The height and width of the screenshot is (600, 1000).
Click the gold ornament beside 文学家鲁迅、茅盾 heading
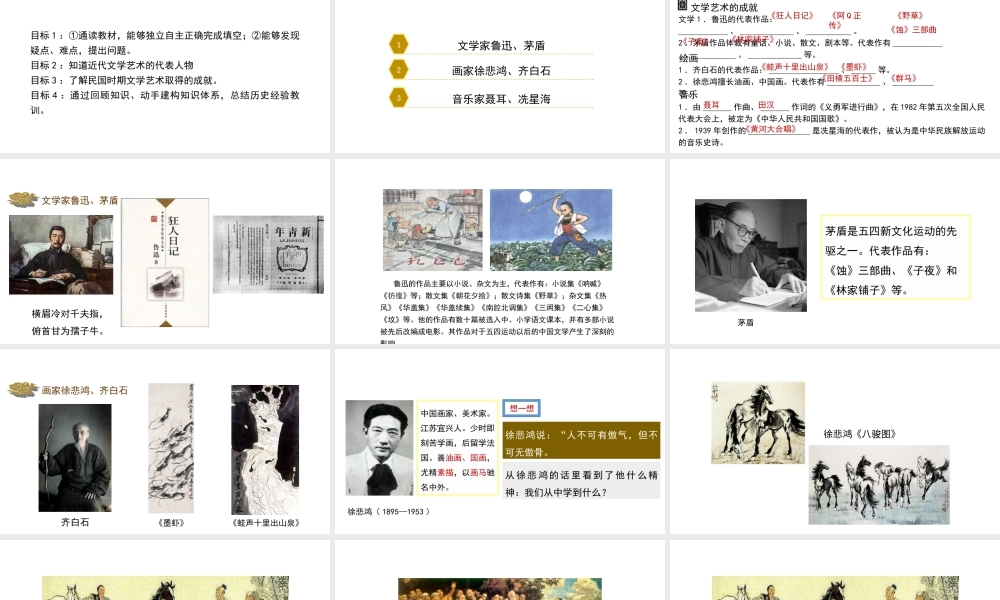23,200
